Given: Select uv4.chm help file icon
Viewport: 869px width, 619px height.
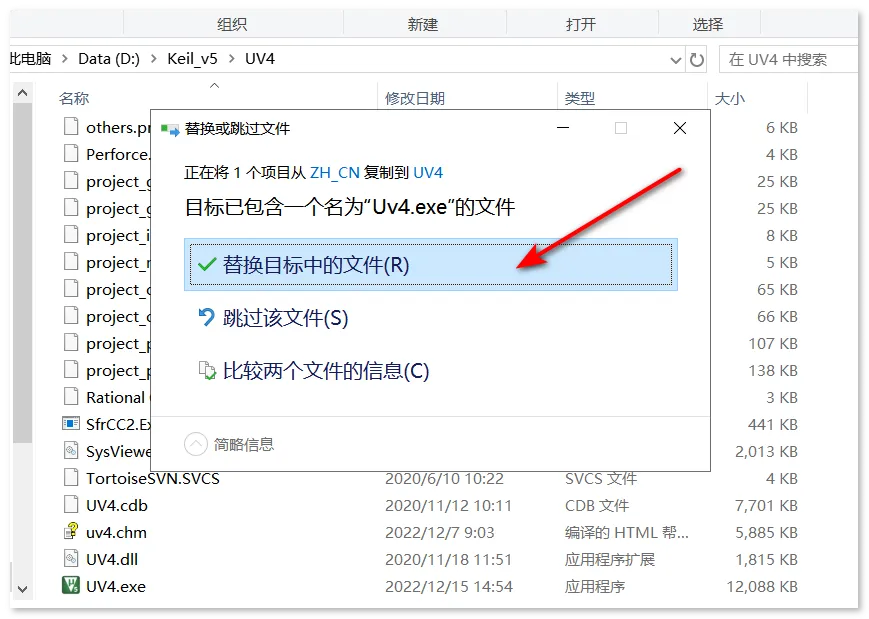Looking at the screenshot, I should tap(71, 531).
